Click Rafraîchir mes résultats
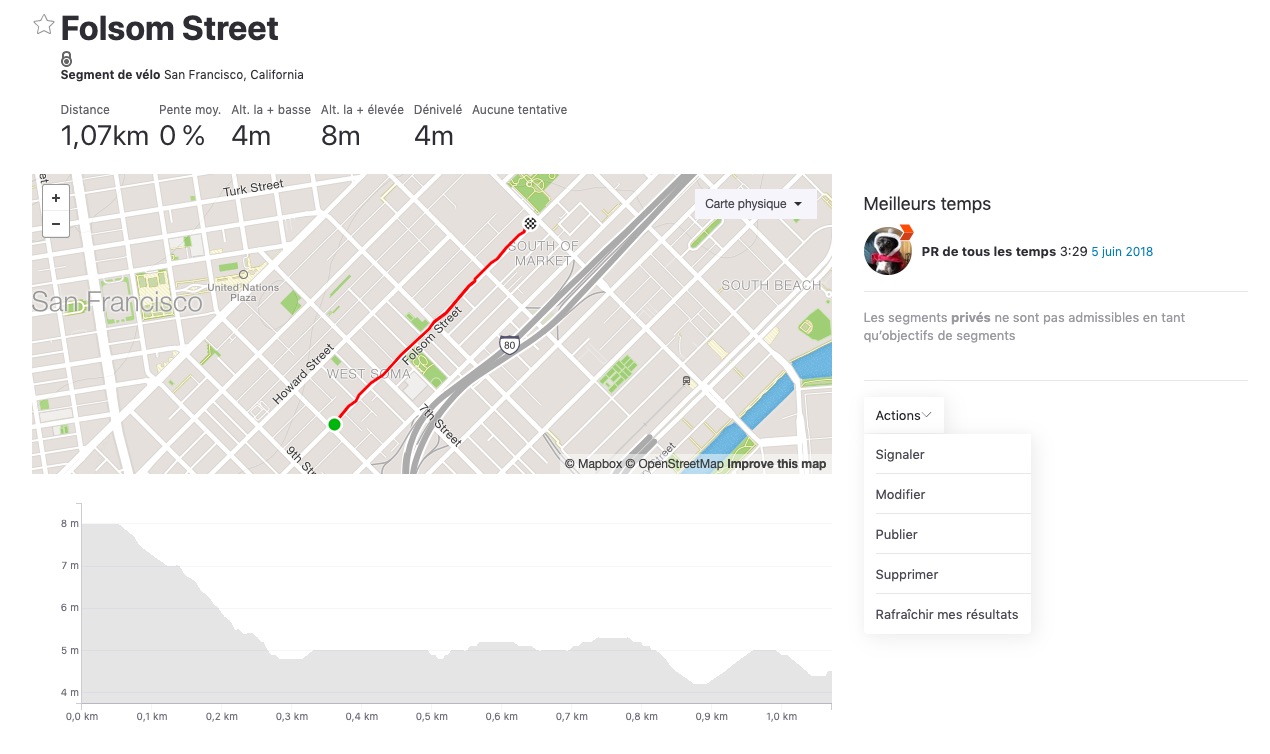The width and height of the screenshot is (1270, 754). pyautogui.click(x=946, y=614)
